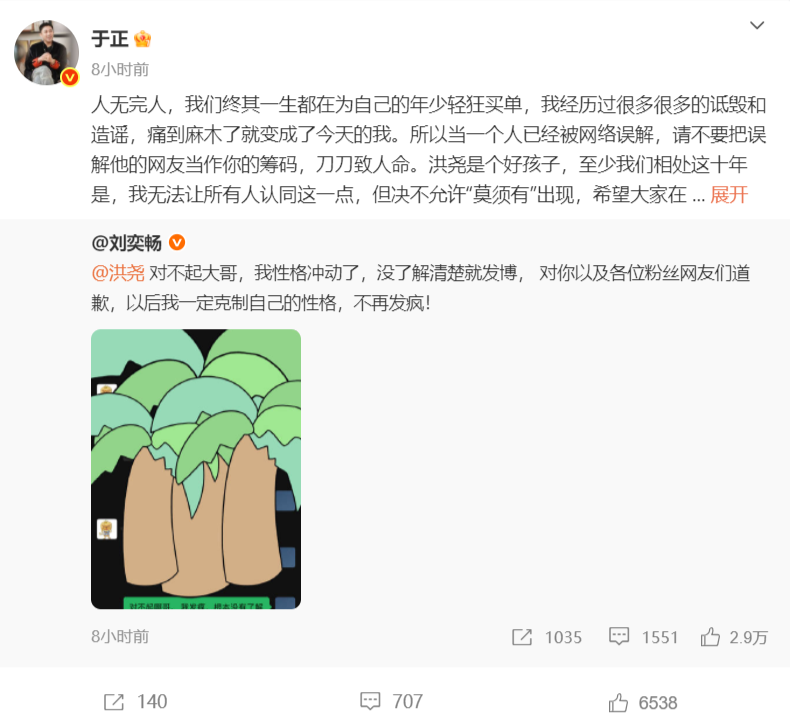This screenshot has height=717, width=790.
Task: Expand full post text with 展开
Action: pos(729,194)
